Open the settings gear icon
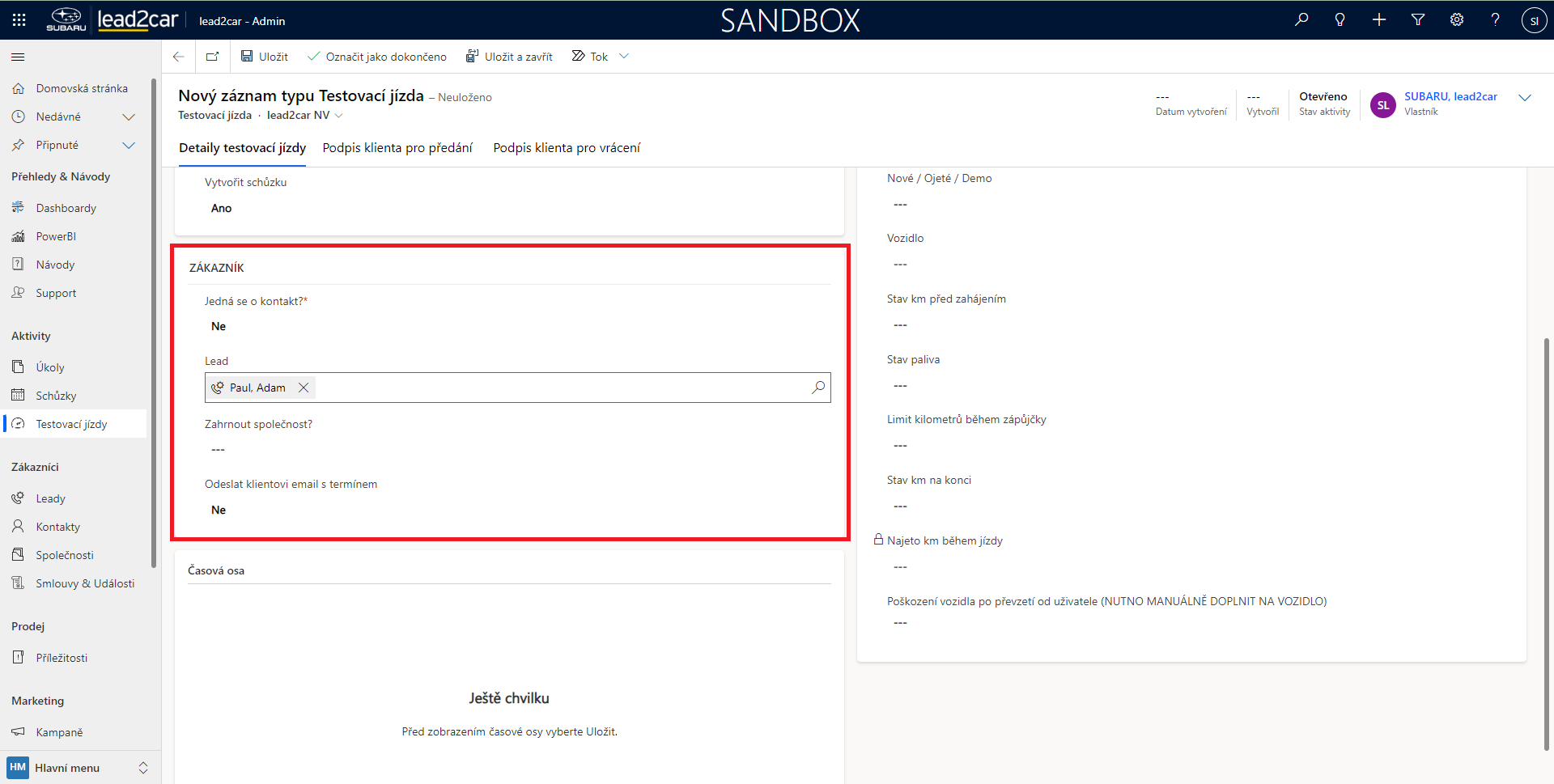Image resolution: width=1554 pixels, height=784 pixels. pos(1457,20)
